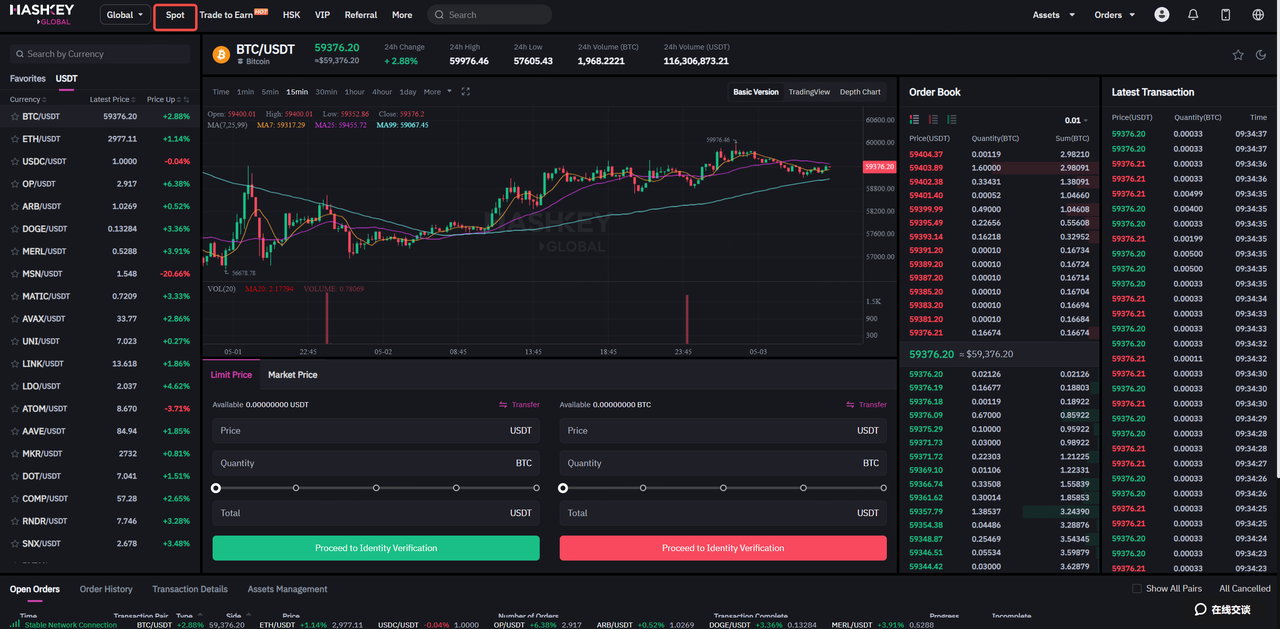Open the globe language selector

(x=1257, y=15)
